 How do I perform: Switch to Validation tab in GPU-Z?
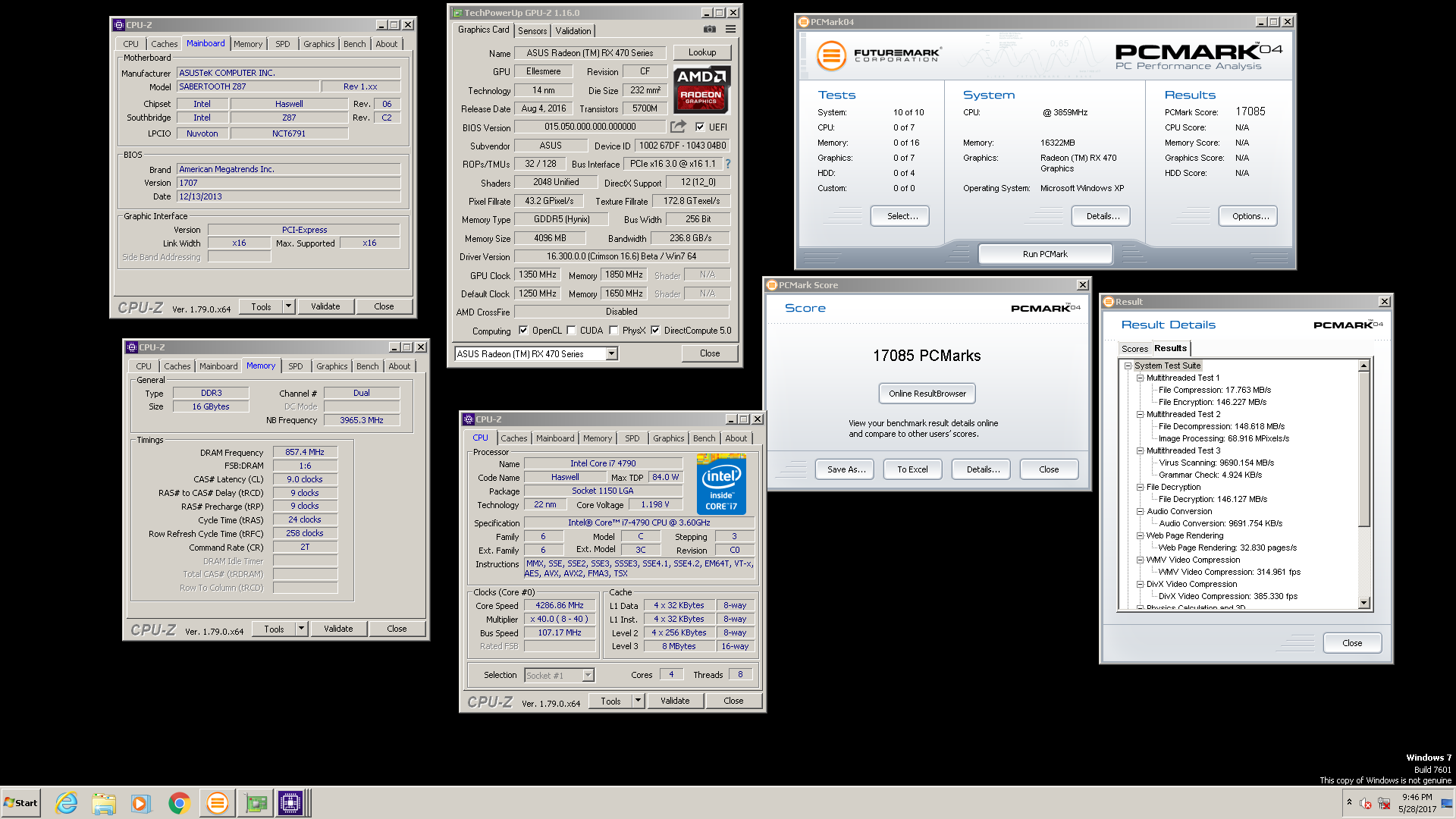point(573,31)
